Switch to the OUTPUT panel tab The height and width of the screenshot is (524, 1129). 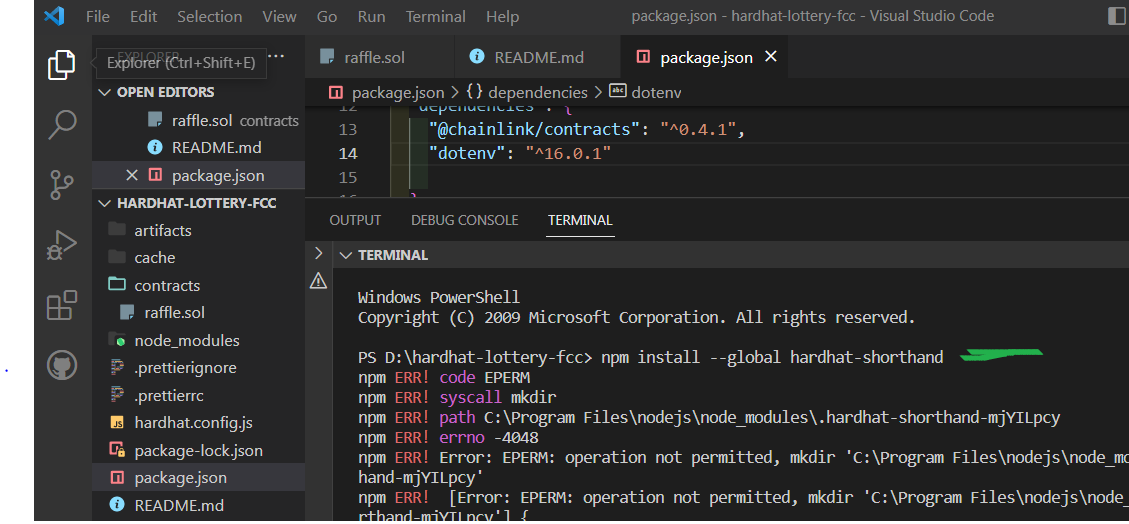click(x=355, y=220)
